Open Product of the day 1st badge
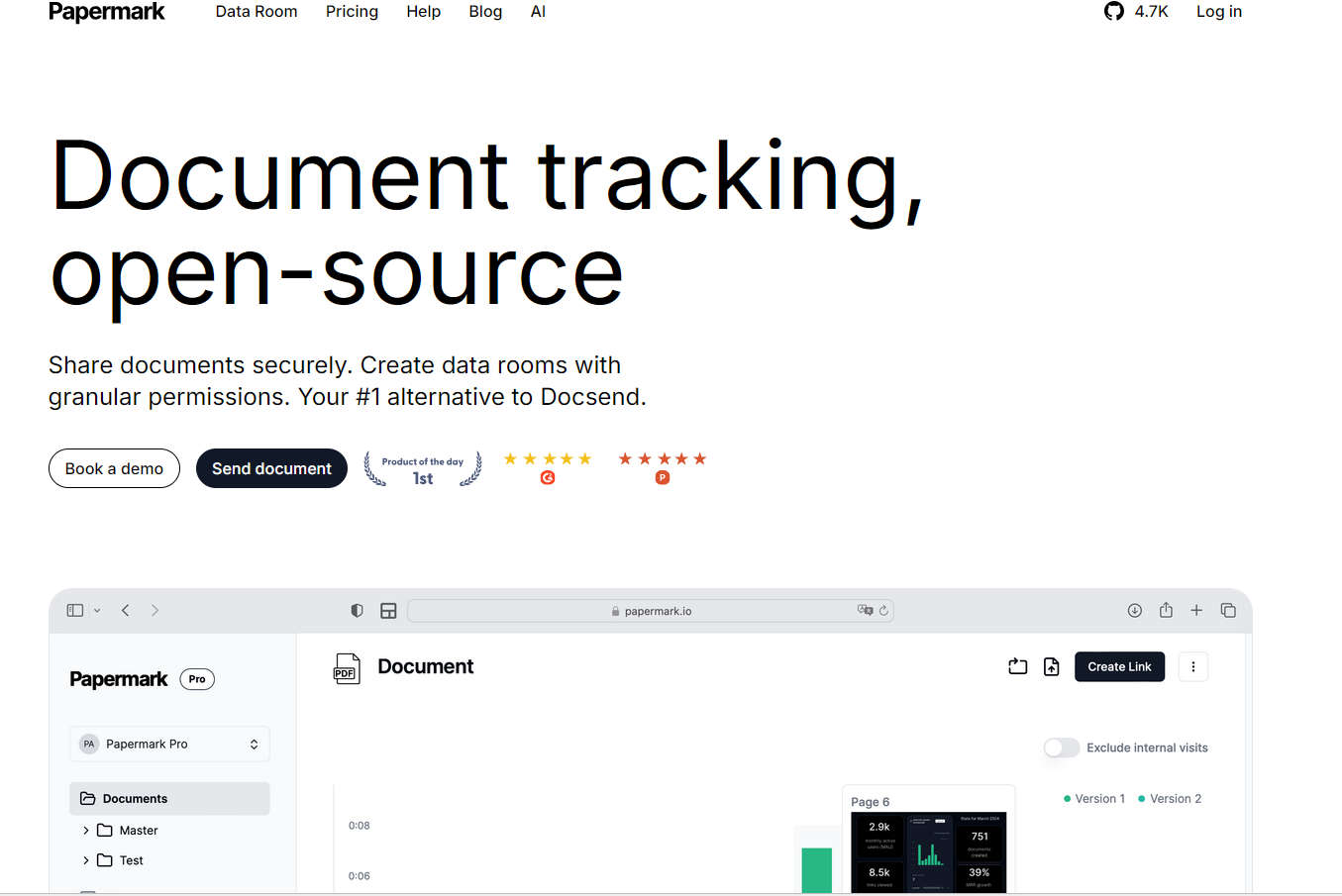The width and height of the screenshot is (1342, 896). point(423,469)
